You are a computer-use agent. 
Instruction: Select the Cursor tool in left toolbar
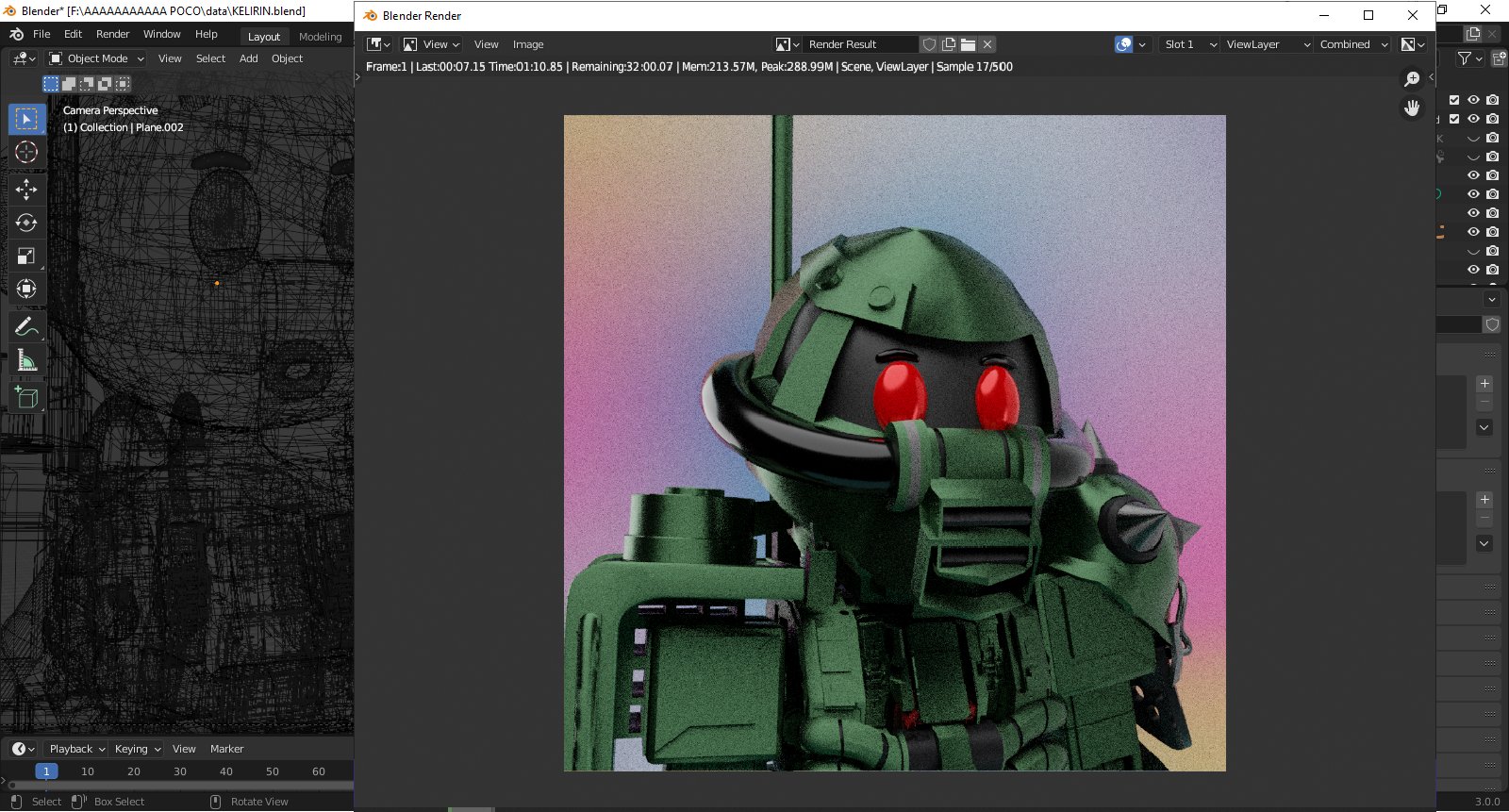[x=26, y=152]
